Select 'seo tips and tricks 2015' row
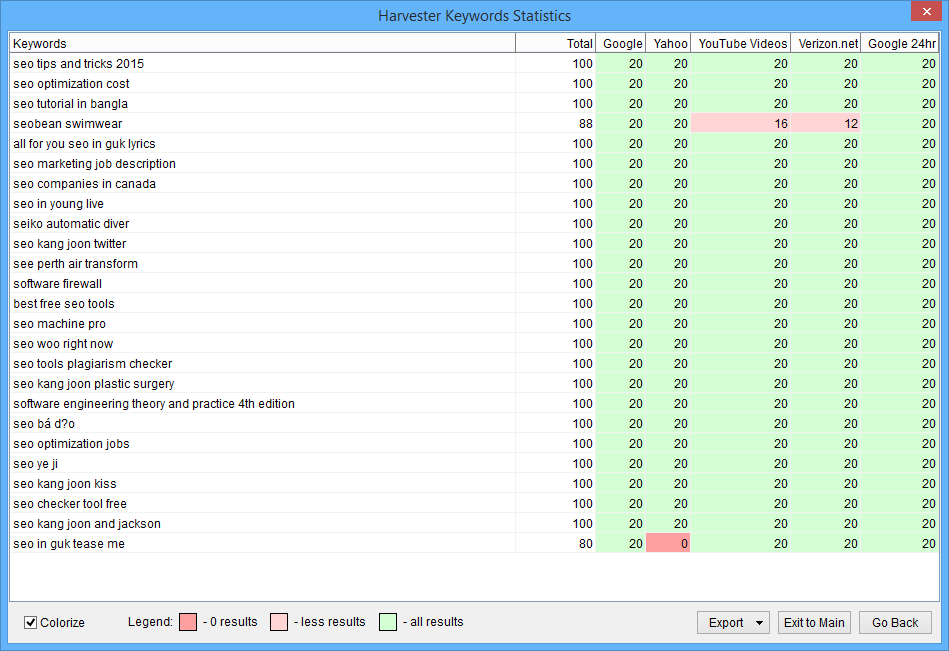This screenshot has width=949, height=651. pyautogui.click(x=78, y=64)
